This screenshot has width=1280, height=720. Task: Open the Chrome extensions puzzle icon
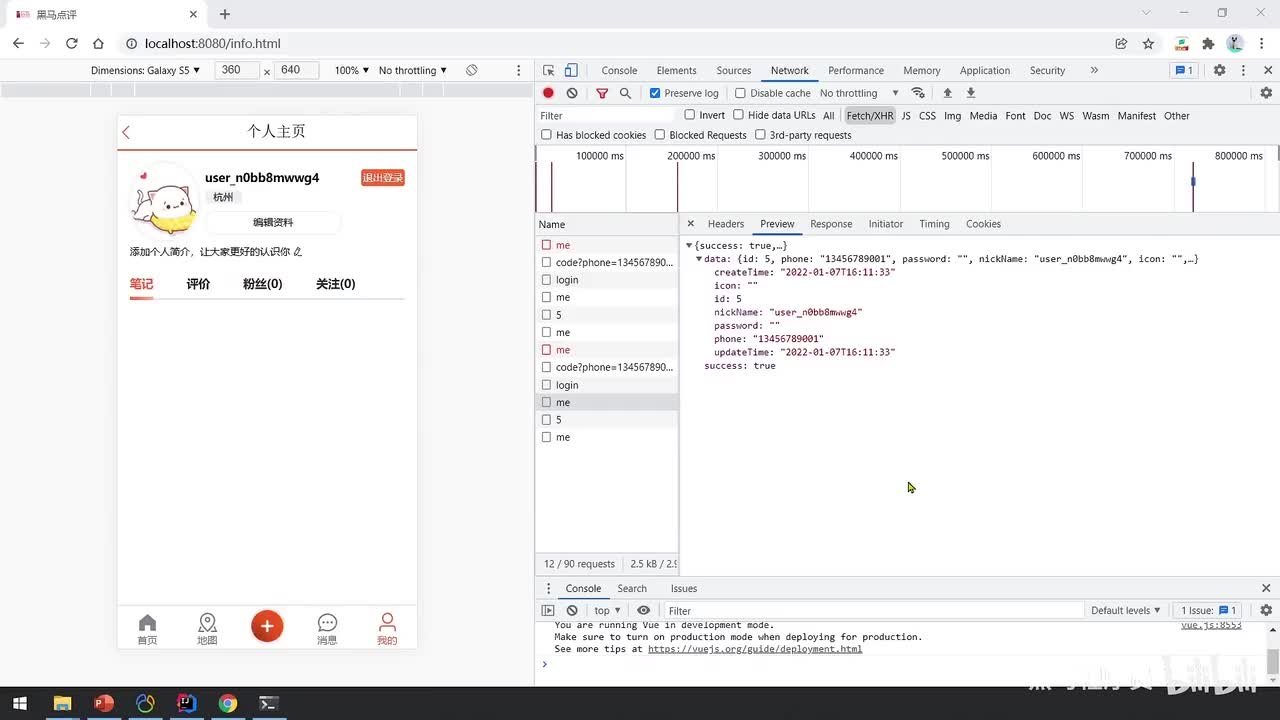1208,43
